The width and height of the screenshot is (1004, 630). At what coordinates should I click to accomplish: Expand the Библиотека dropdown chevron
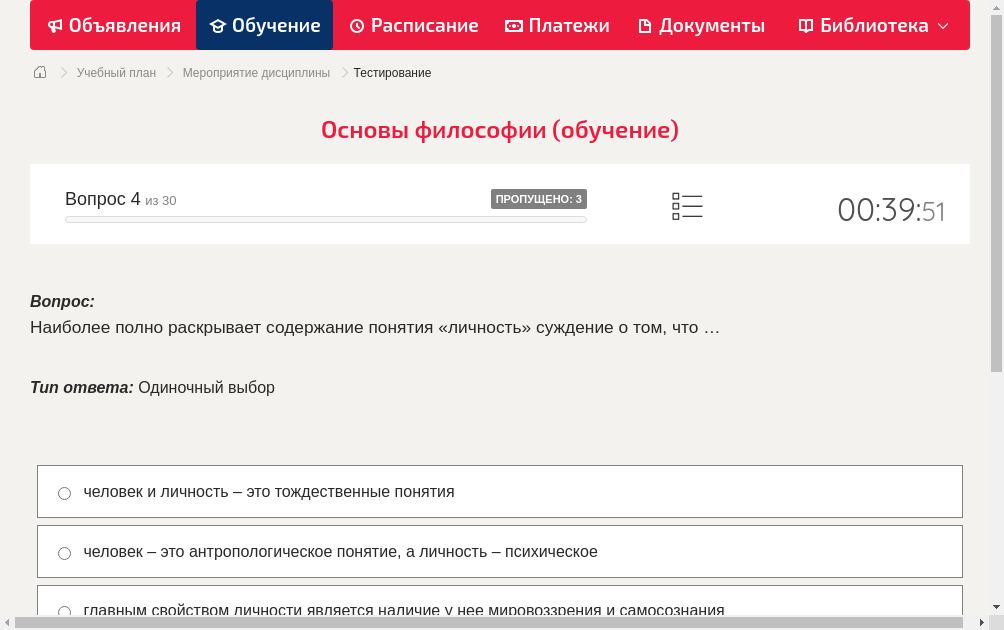[942, 25]
